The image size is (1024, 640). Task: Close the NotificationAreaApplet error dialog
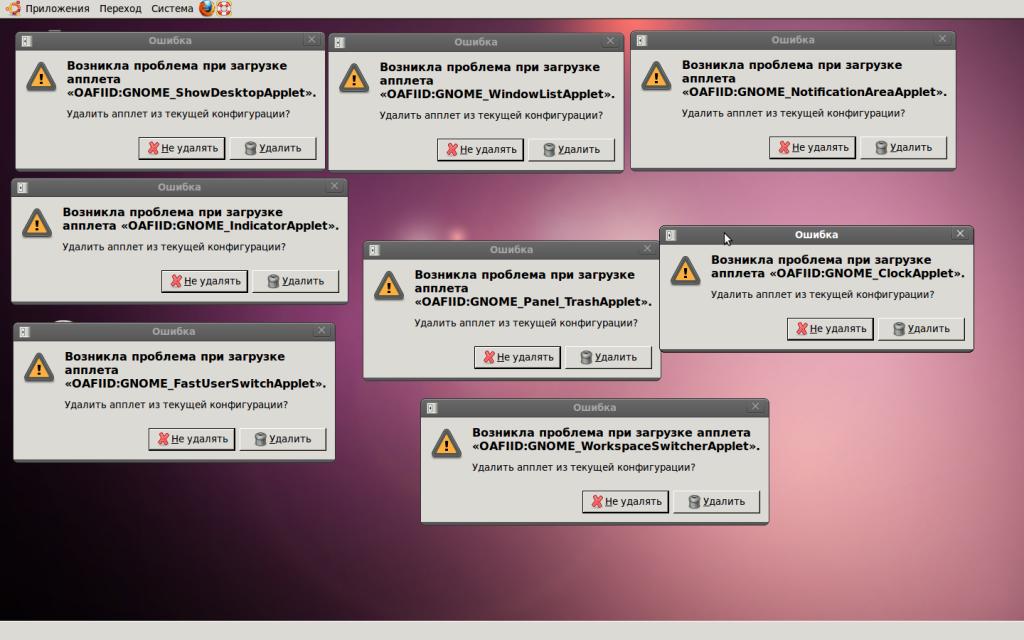coord(942,39)
